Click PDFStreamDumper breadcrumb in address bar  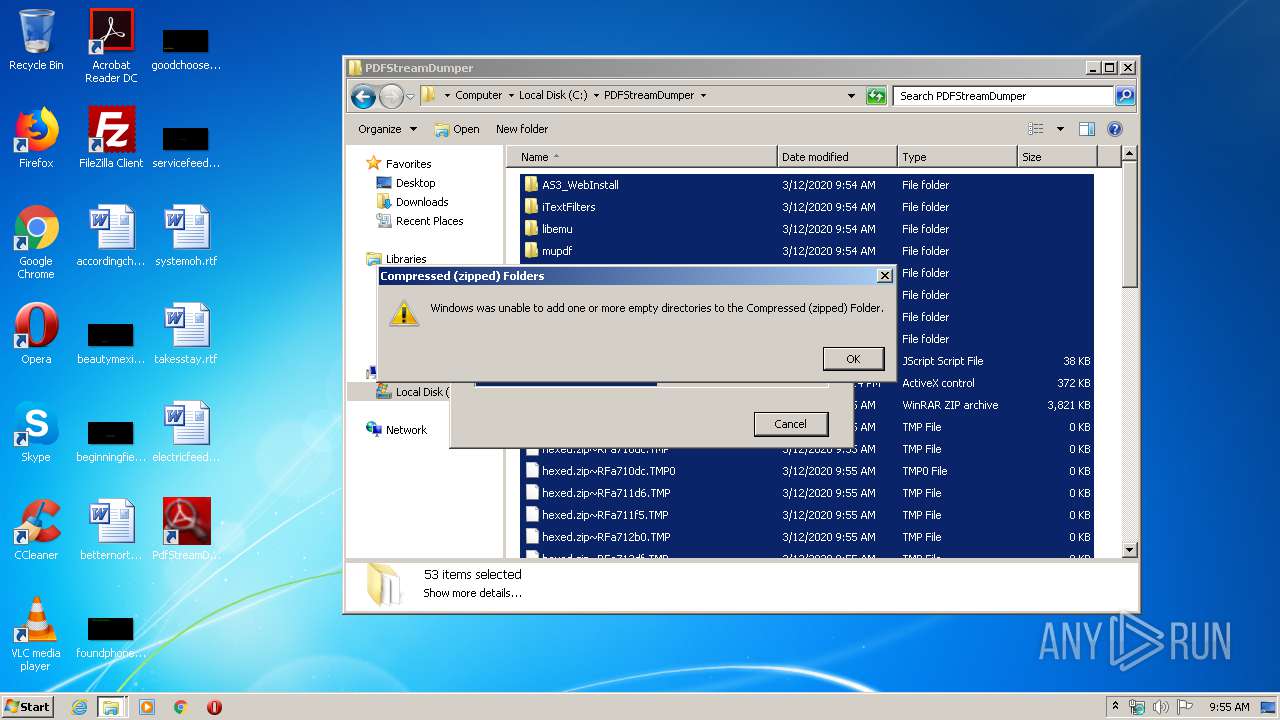(649, 96)
